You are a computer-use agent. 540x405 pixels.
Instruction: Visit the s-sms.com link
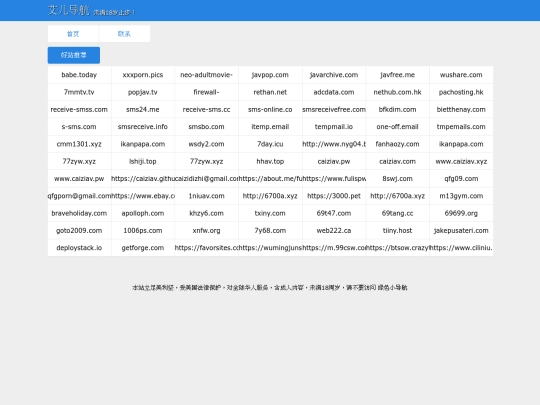(x=79, y=126)
